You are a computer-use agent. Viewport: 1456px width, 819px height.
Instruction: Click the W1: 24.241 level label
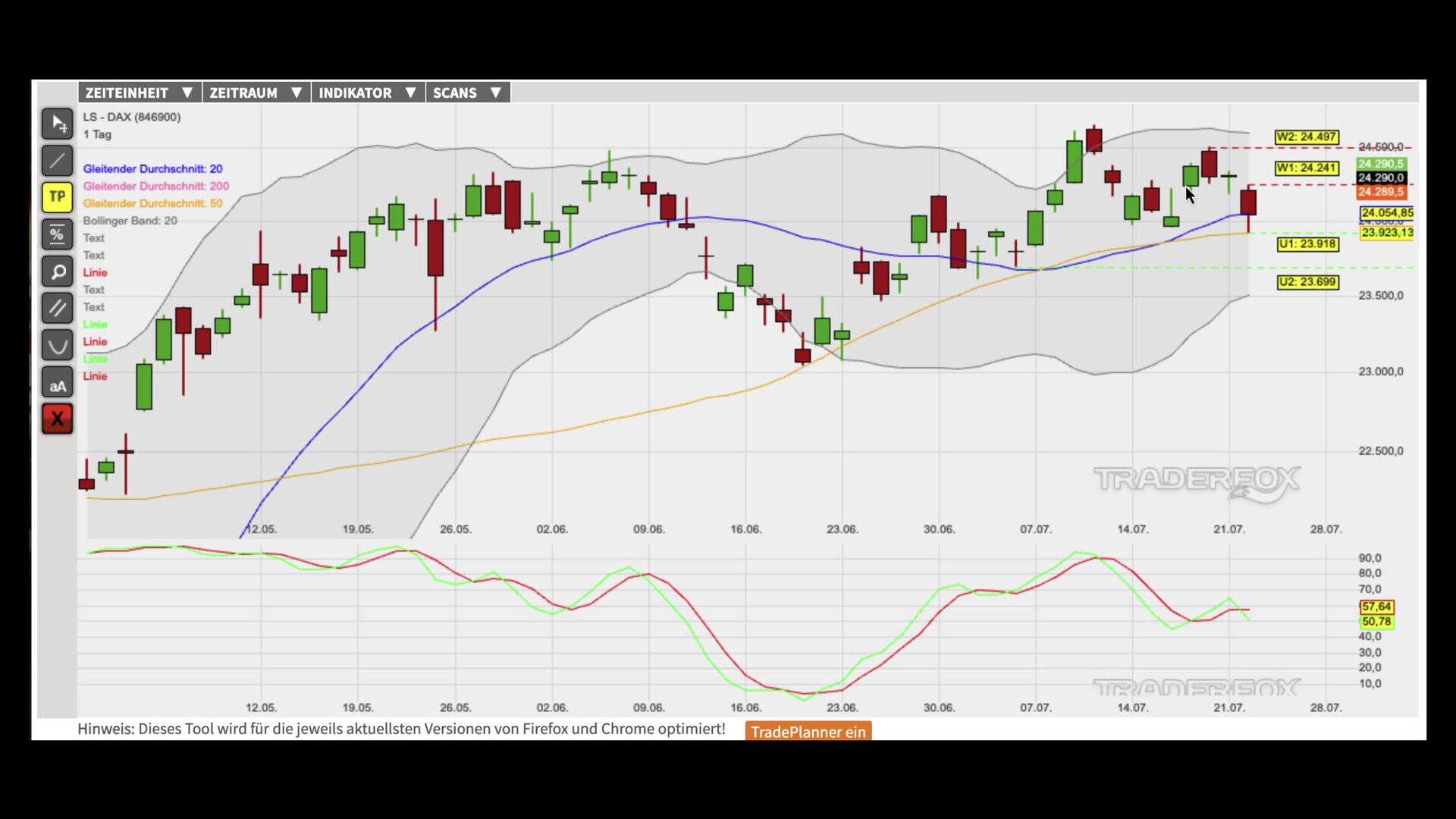point(1307,168)
